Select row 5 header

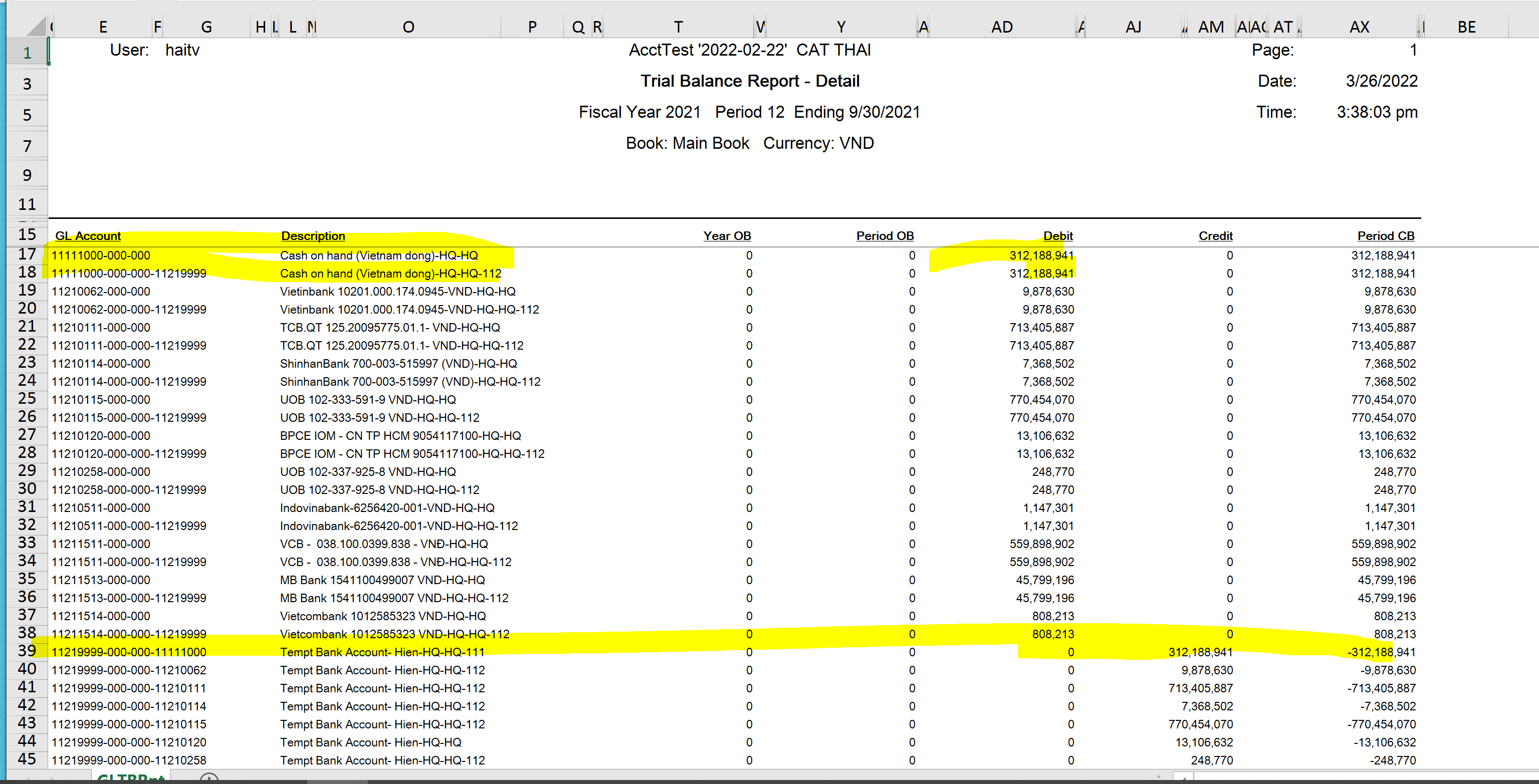(x=27, y=115)
